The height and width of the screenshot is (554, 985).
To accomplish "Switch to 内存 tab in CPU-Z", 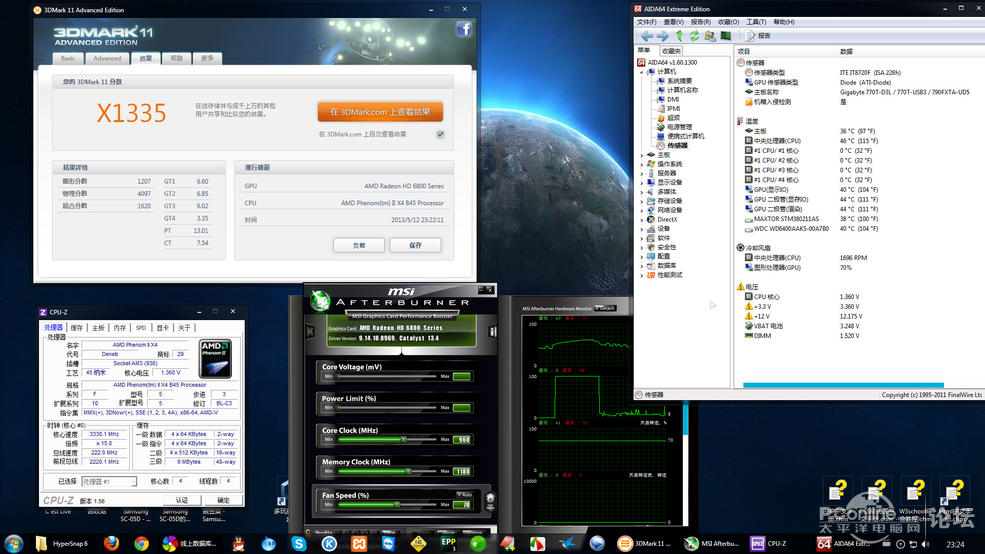I will (120, 328).
